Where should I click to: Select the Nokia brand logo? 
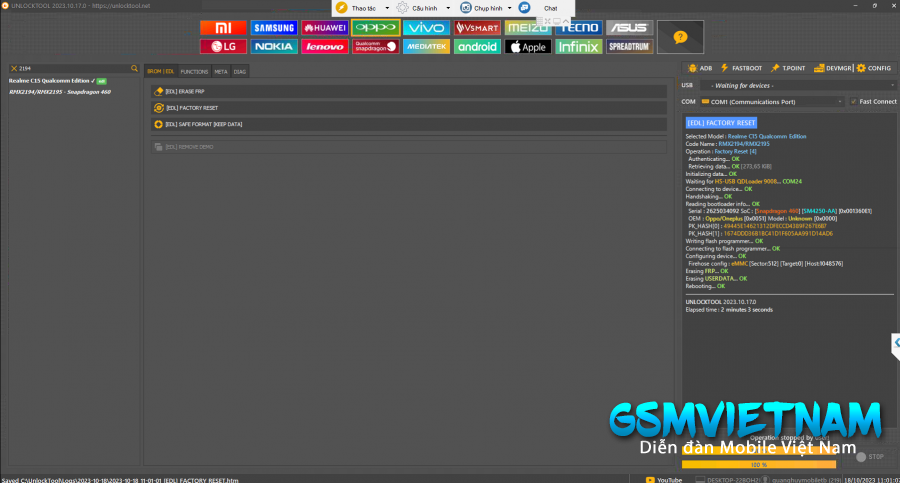tap(274, 47)
